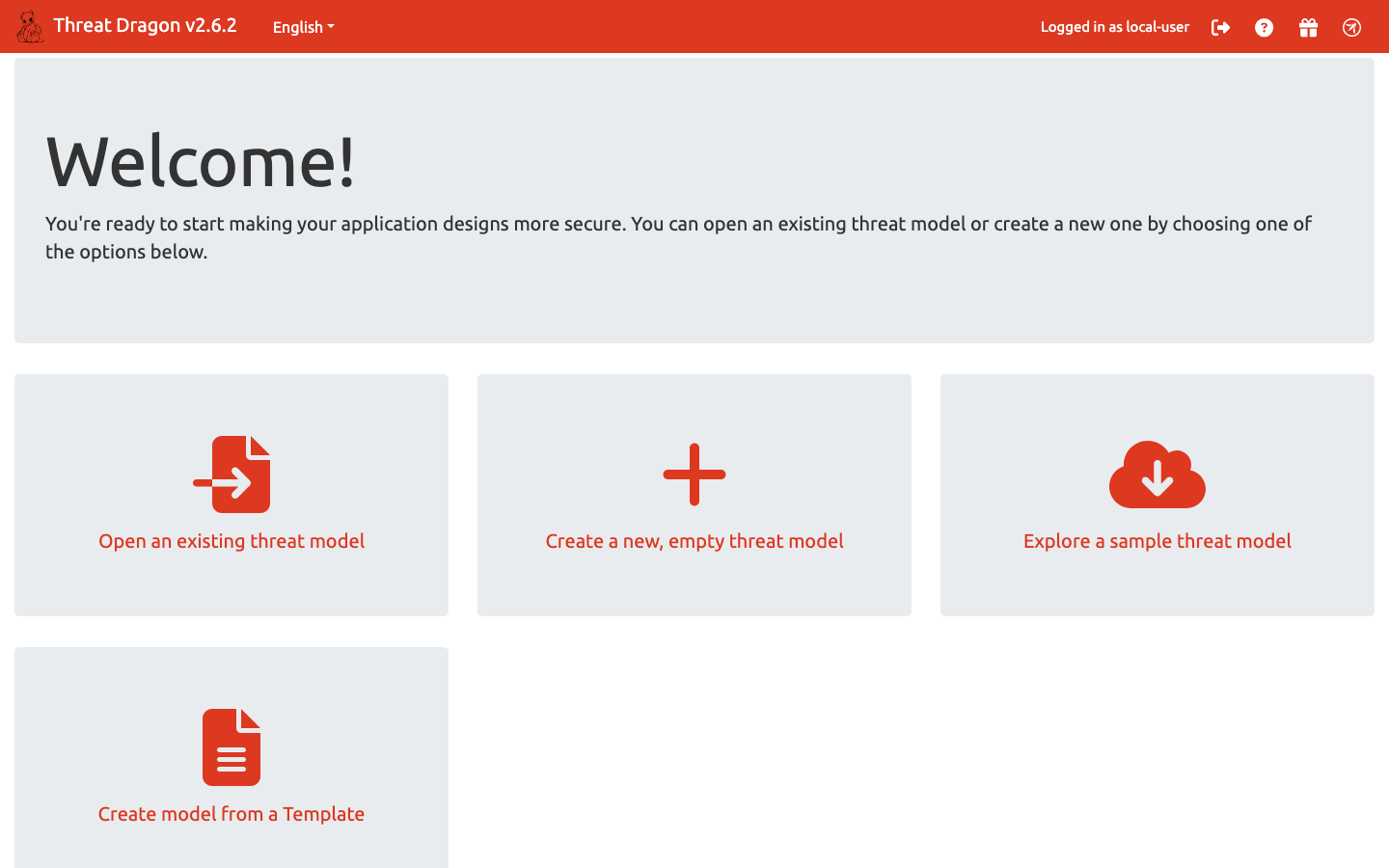Click the cloud download sample icon
Viewport: 1389px width, 868px height.
[1157, 475]
